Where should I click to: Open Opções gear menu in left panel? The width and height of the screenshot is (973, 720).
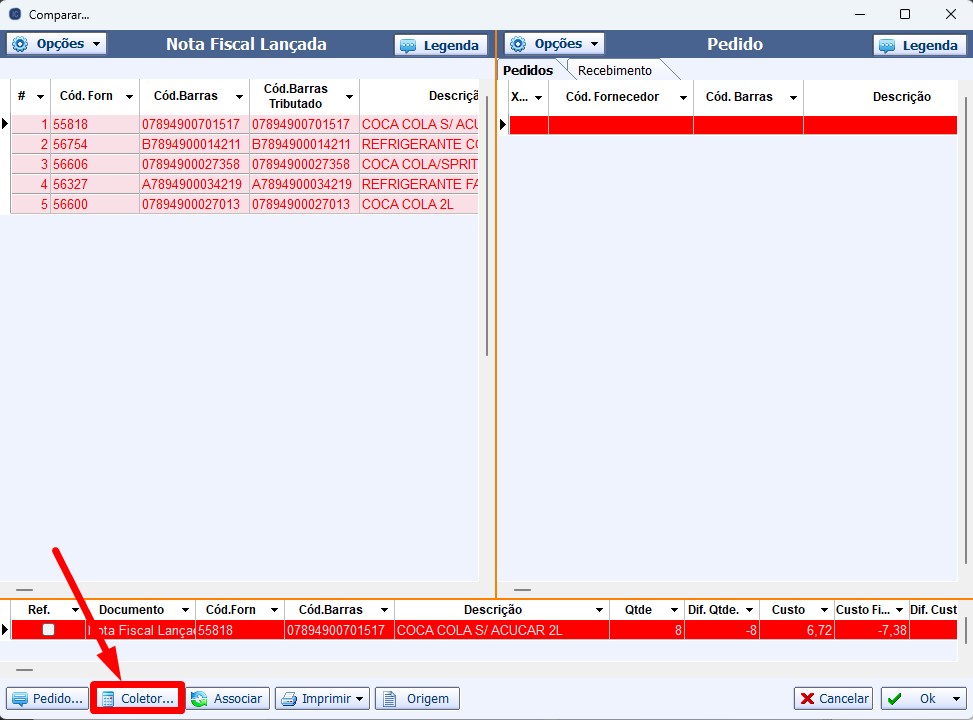pyautogui.click(x=57, y=44)
